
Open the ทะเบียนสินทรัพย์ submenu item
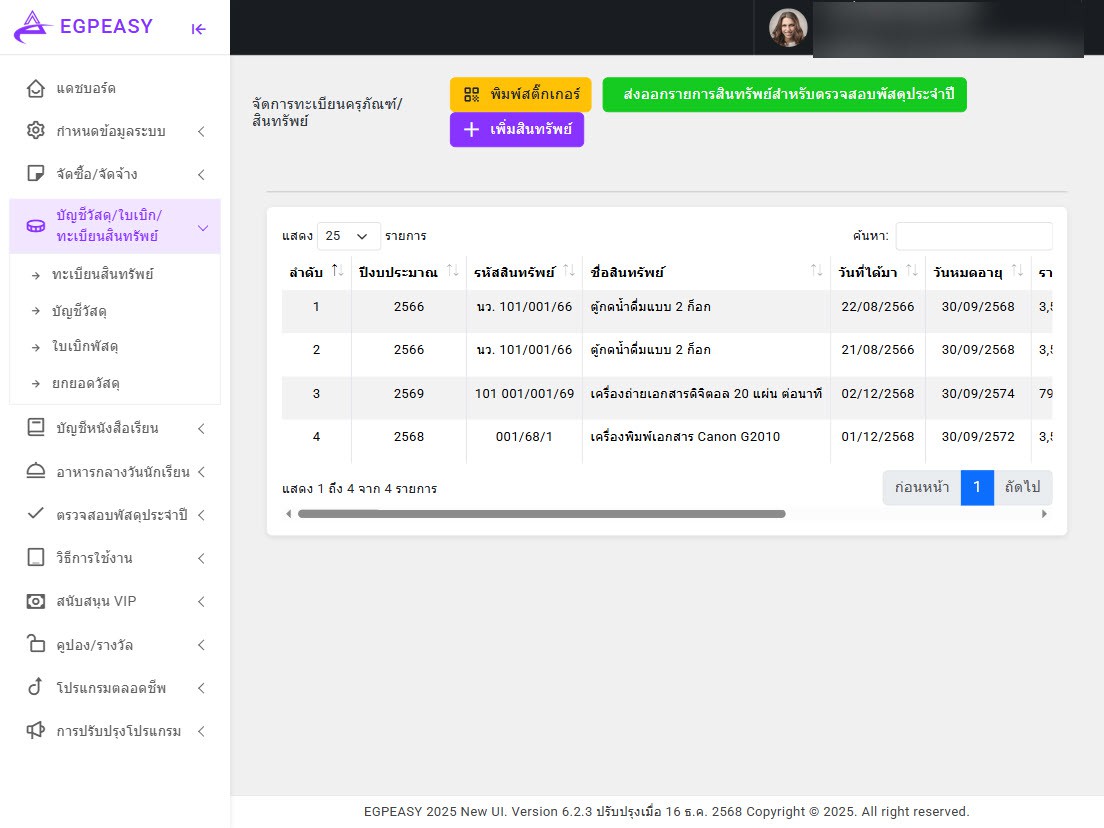tap(103, 274)
